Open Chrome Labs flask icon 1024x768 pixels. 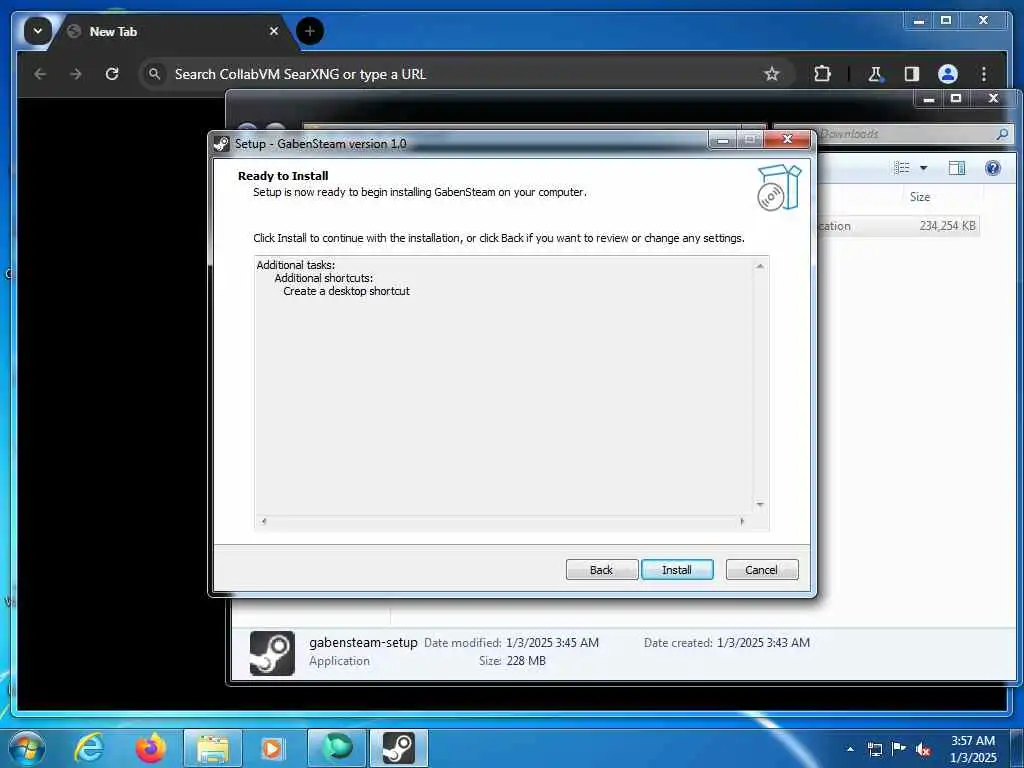(x=875, y=74)
